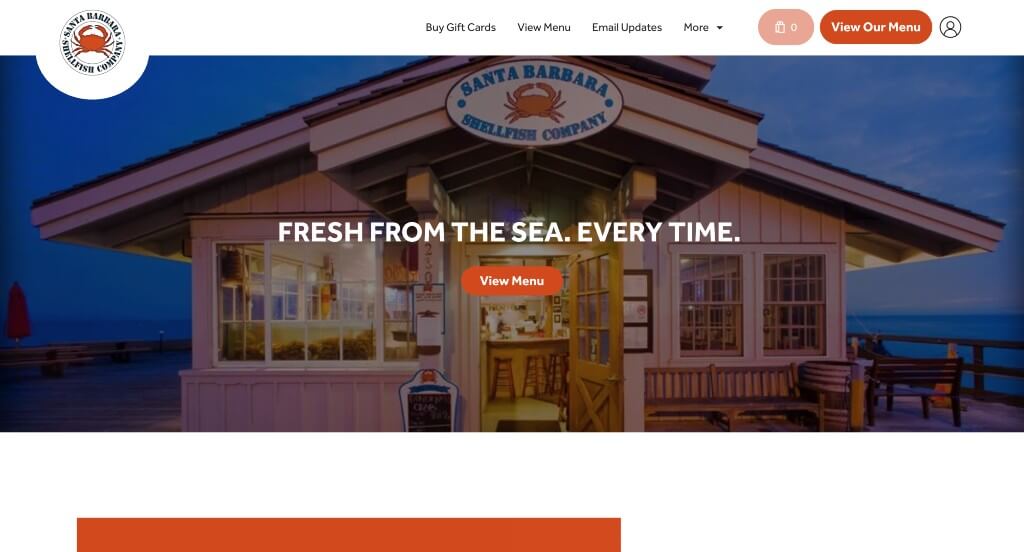The height and width of the screenshot is (552, 1024).
Task: Click the shopping bag cart icon
Action: tap(780, 27)
